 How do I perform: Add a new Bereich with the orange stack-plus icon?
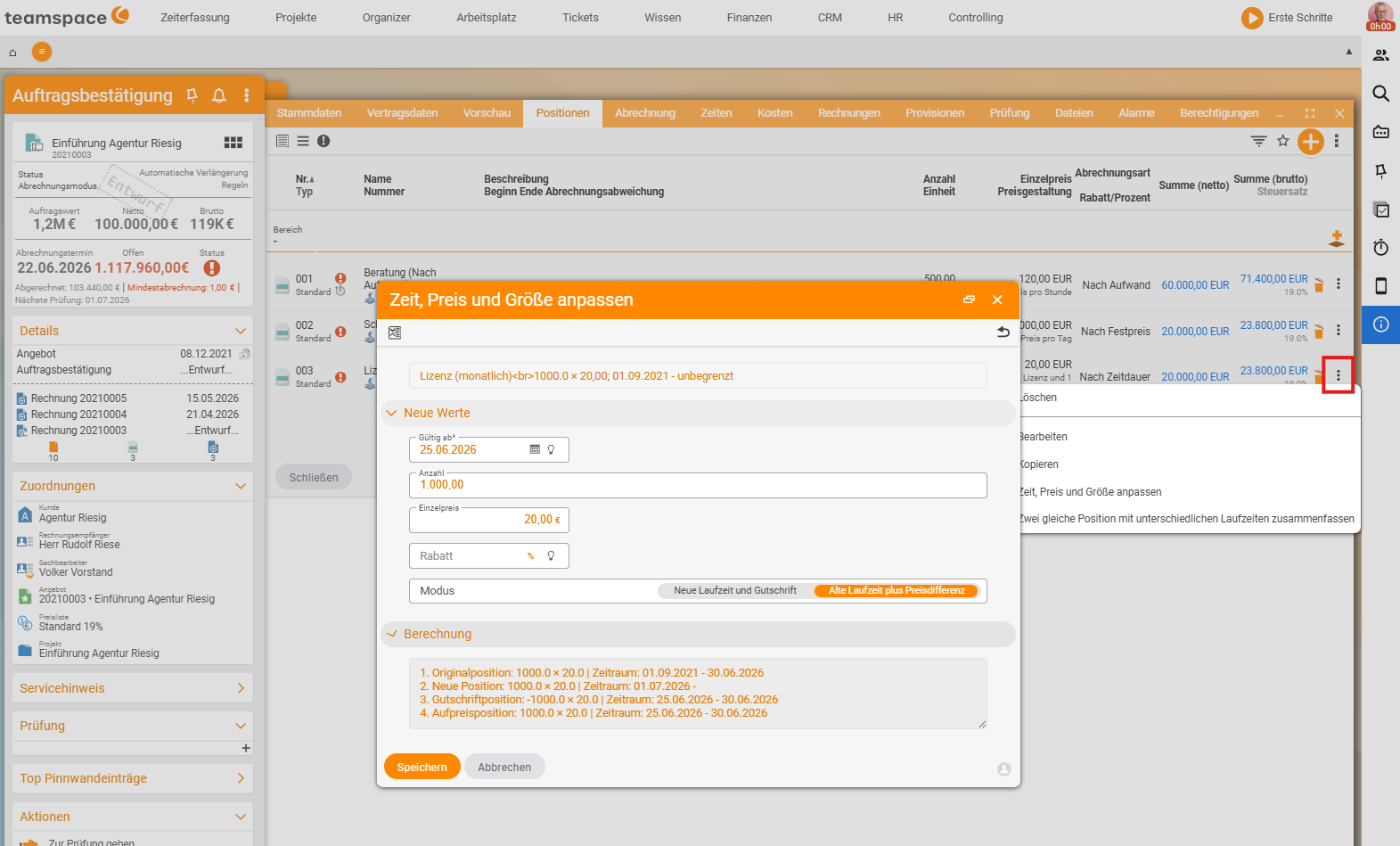[1336, 238]
